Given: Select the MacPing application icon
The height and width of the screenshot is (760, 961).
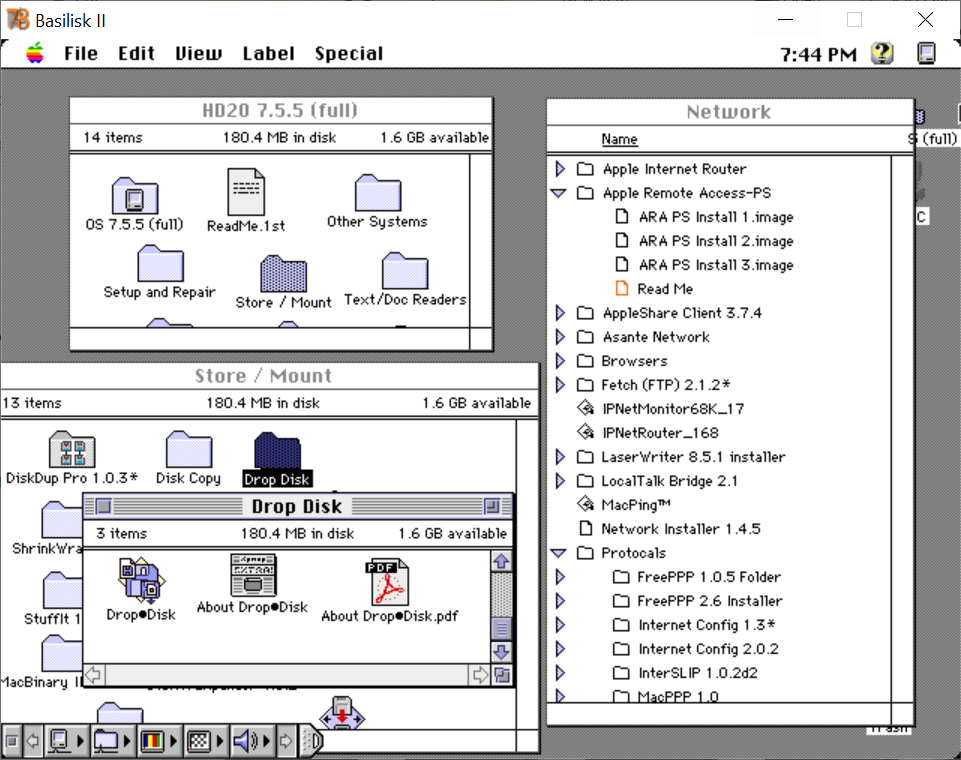Looking at the screenshot, I should pos(586,504).
